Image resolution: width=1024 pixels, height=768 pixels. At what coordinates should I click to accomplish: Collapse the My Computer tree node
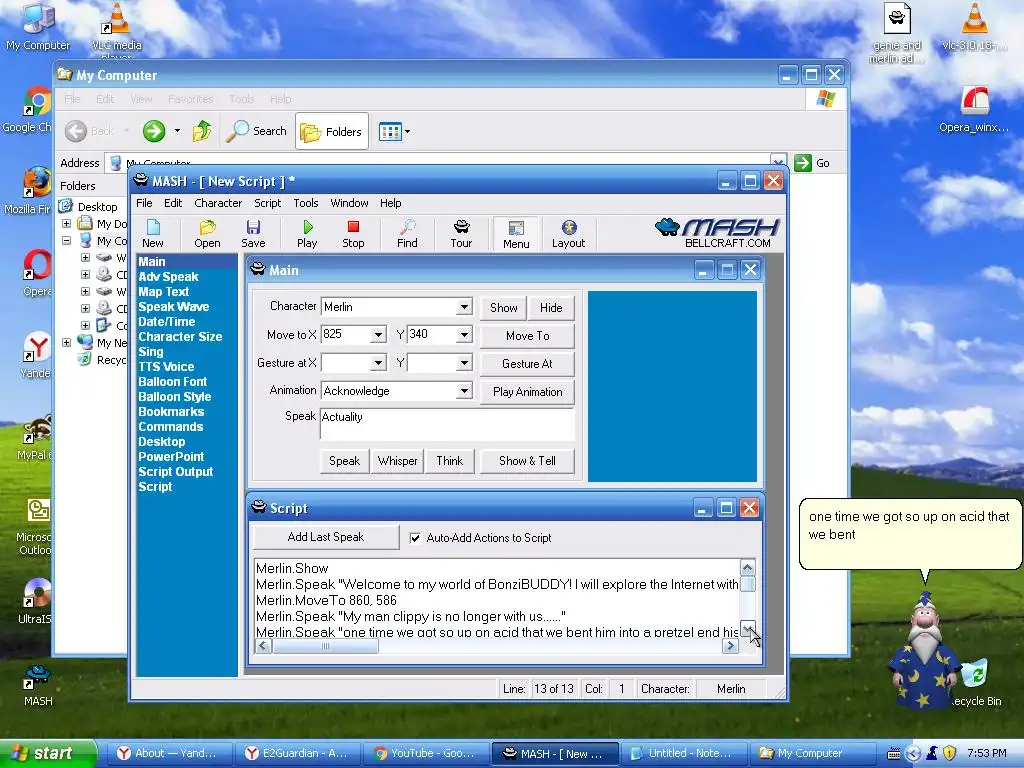(x=67, y=240)
